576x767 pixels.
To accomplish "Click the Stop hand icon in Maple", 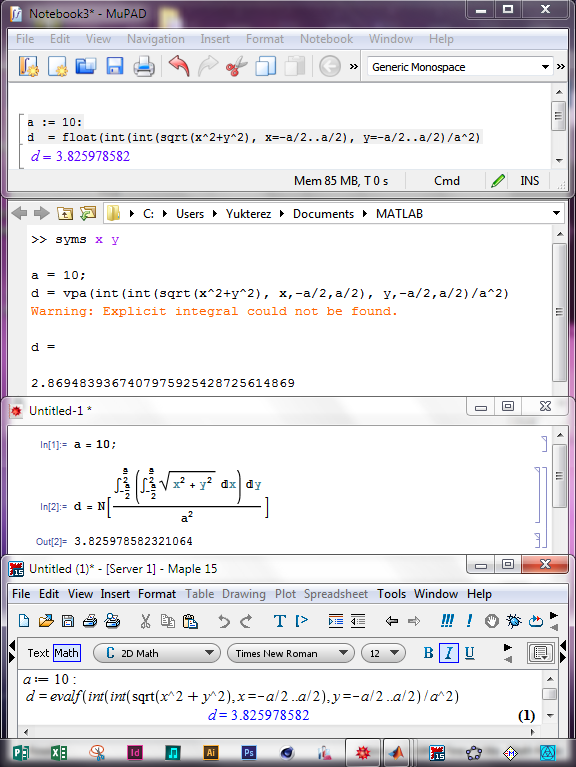I will pyautogui.click(x=492, y=621).
